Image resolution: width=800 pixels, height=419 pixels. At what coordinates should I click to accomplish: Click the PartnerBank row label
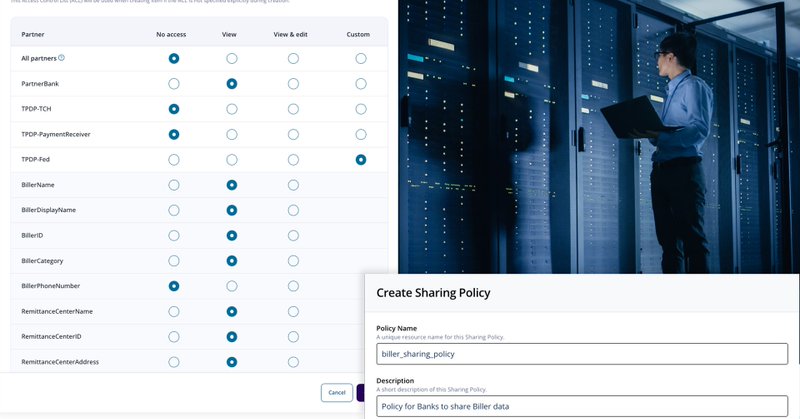click(40, 84)
